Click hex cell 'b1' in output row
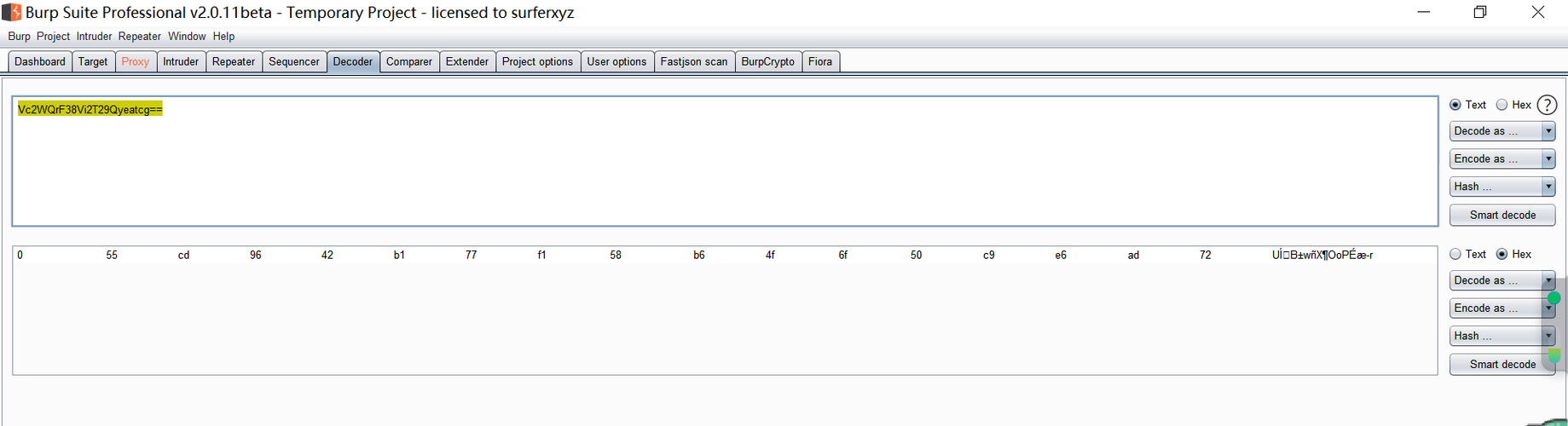The height and width of the screenshot is (426, 1568). [399, 255]
